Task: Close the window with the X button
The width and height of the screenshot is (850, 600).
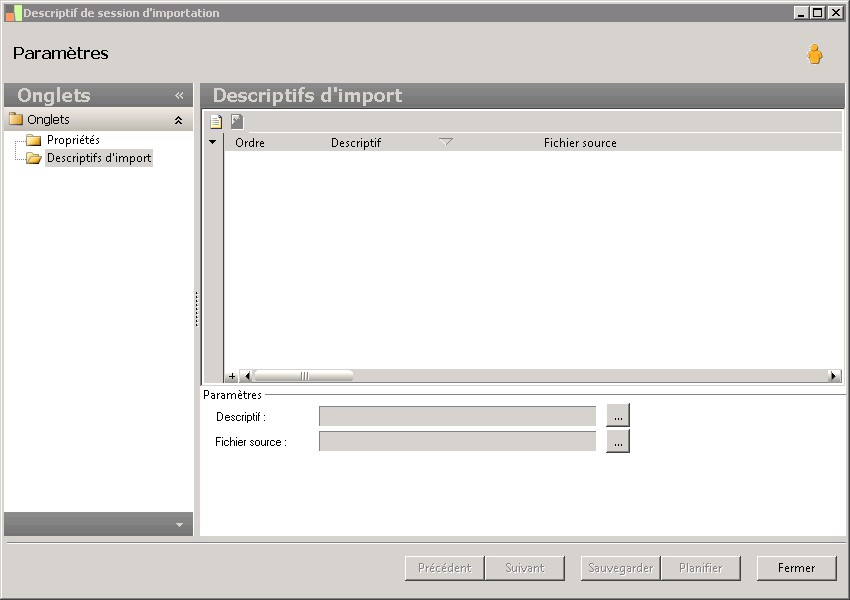Action: pos(835,12)
